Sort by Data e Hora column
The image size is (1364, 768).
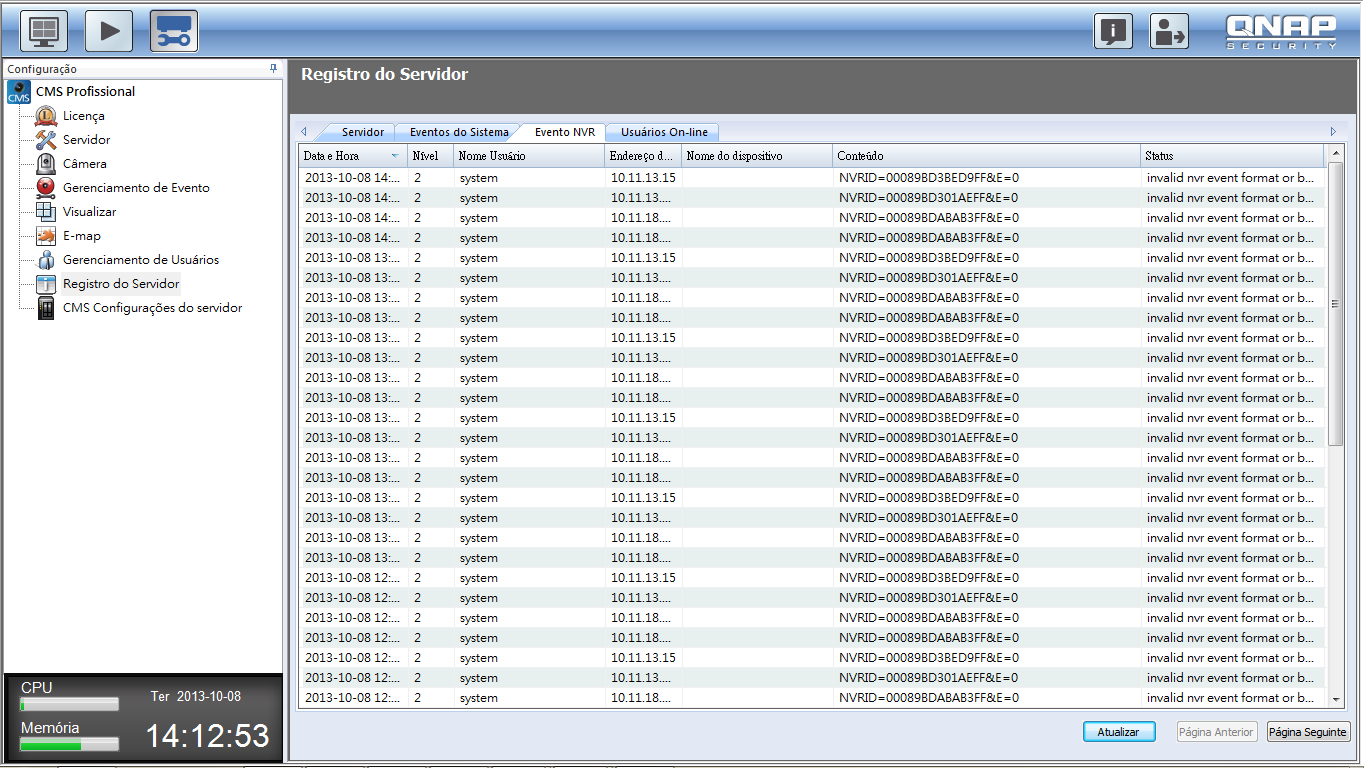coord(352,156)
